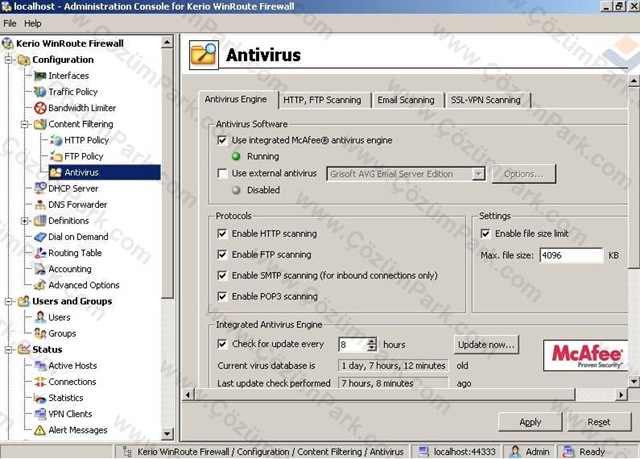Image resolution: width=640 pixels, height=459 pixels.
Task: Toggle Check for update every checkbox
Action: point(222,344)
